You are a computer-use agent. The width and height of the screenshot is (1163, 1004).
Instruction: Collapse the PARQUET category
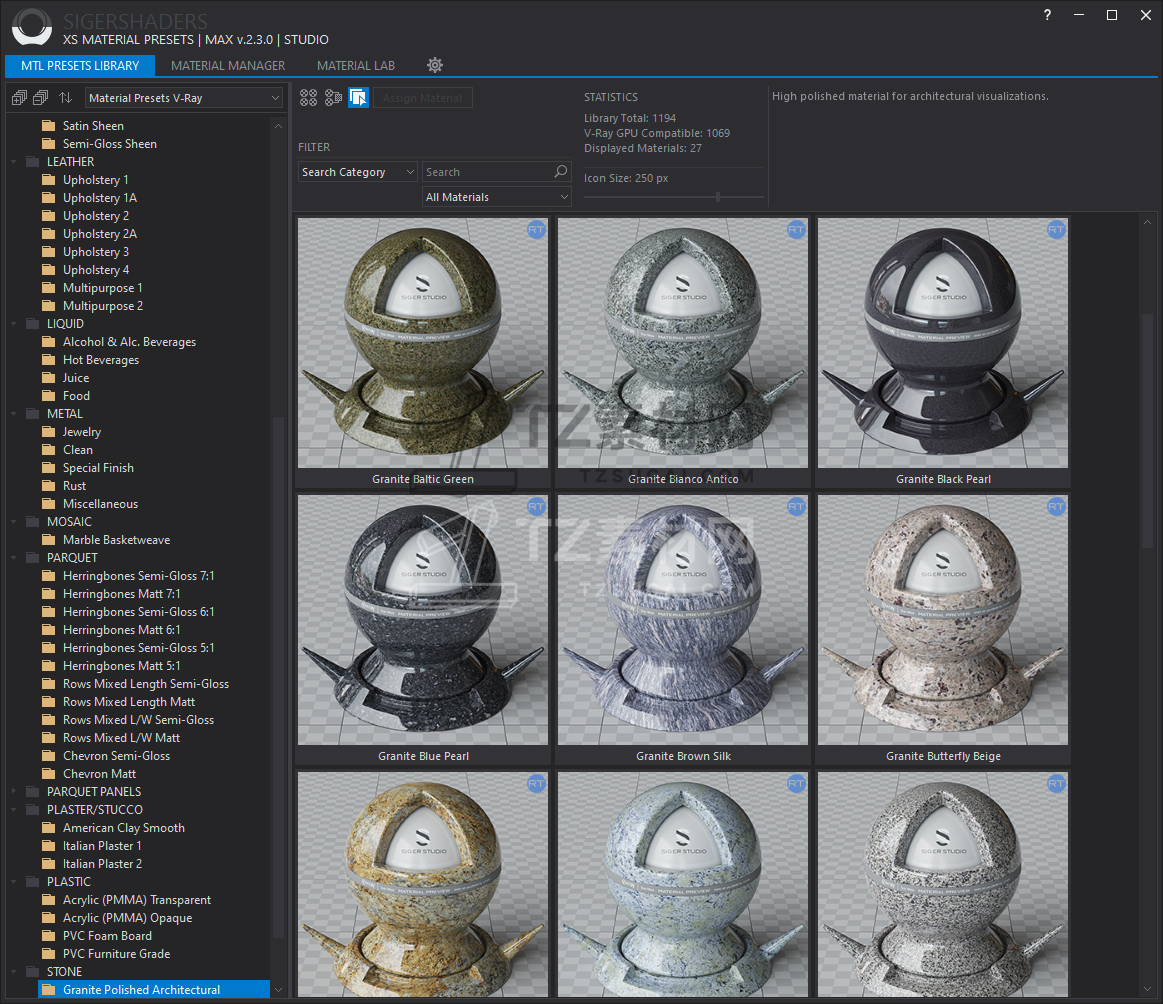pyautogui.click(x=13, y=558)
